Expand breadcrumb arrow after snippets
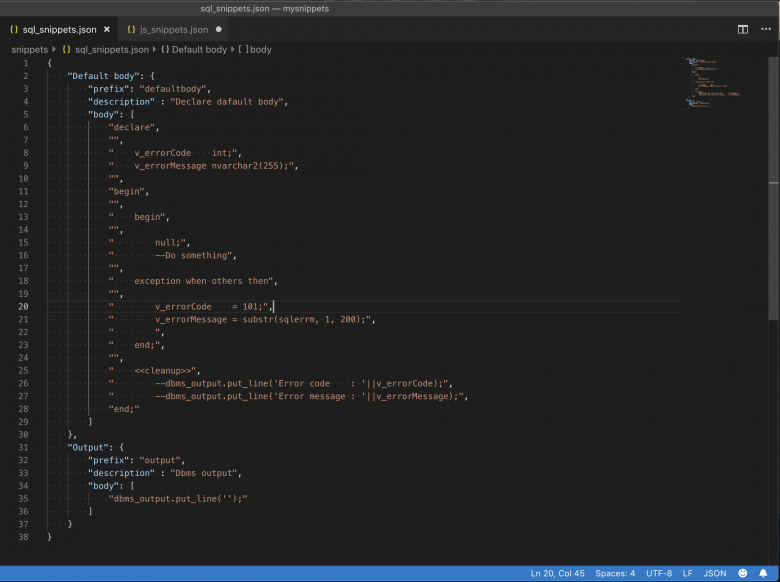Viewport: 780px width, 582px height. (x=54, y=49)
